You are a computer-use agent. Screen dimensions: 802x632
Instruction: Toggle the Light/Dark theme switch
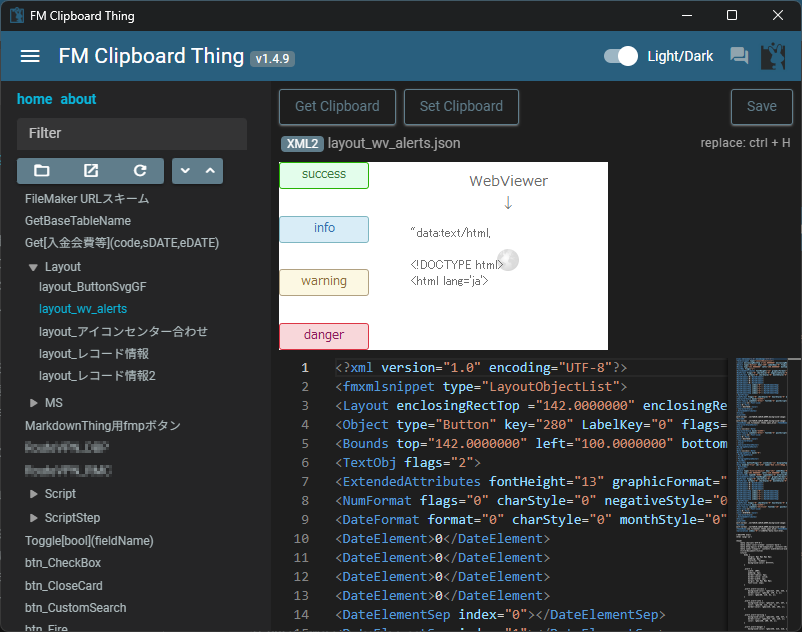tap(622, 56)
